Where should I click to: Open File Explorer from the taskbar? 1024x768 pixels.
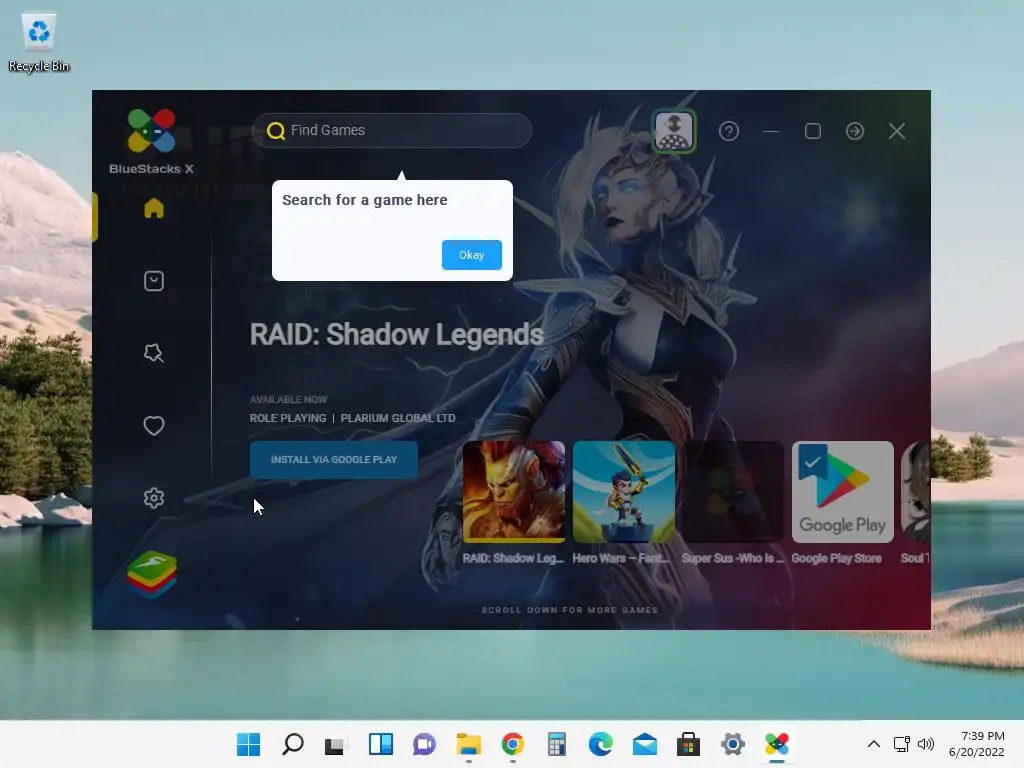[x=468, y=744]
